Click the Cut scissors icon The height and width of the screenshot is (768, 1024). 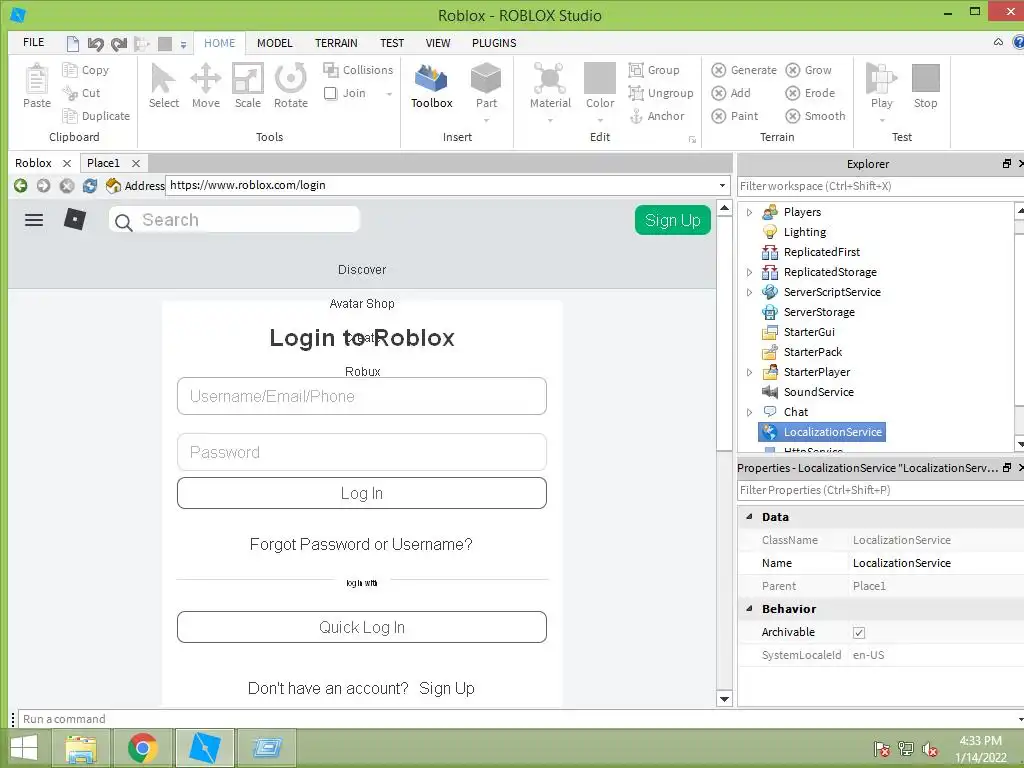(x=70, y=93)
